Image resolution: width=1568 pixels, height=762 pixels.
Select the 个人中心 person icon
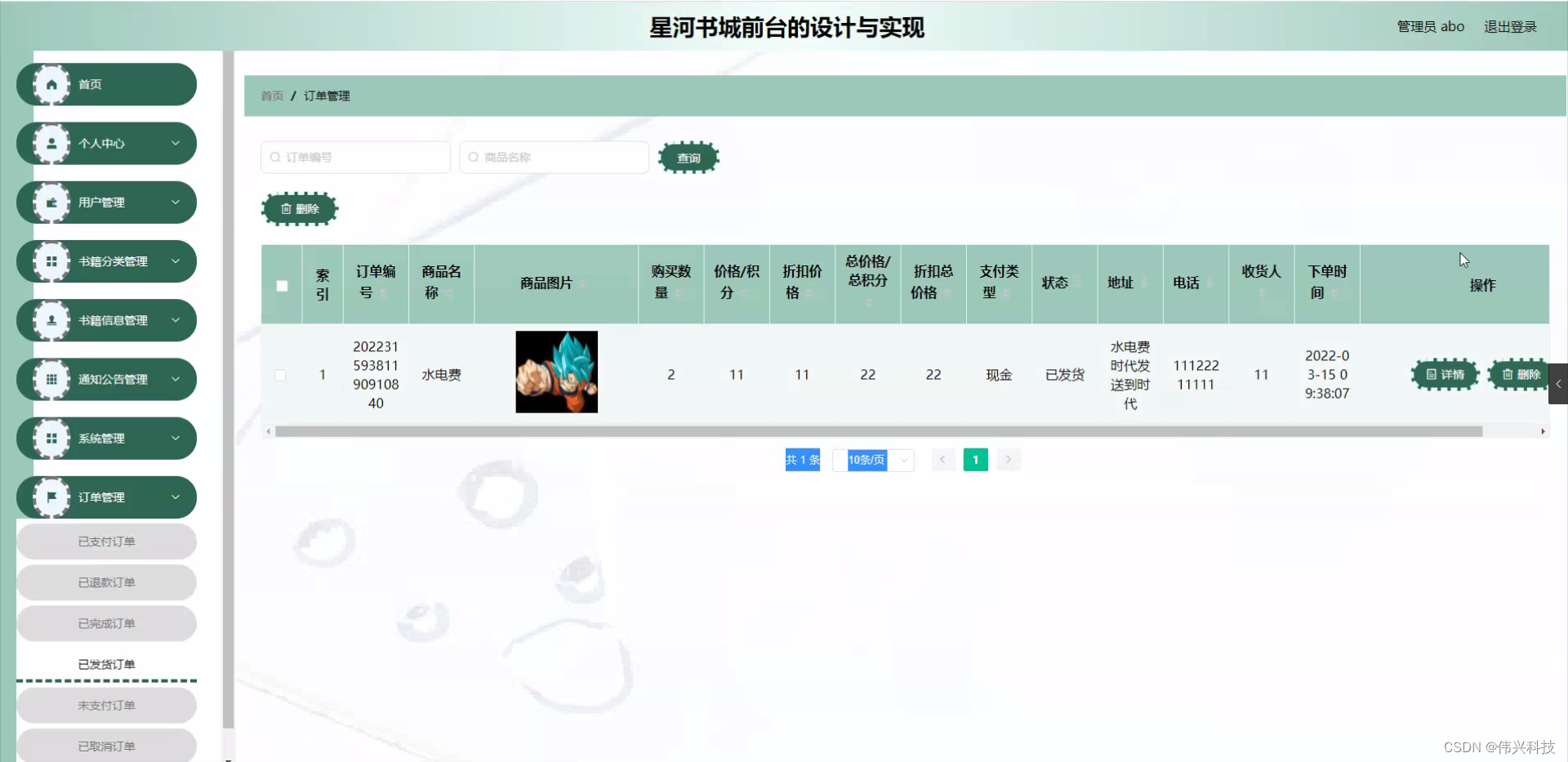coord(51,143)
